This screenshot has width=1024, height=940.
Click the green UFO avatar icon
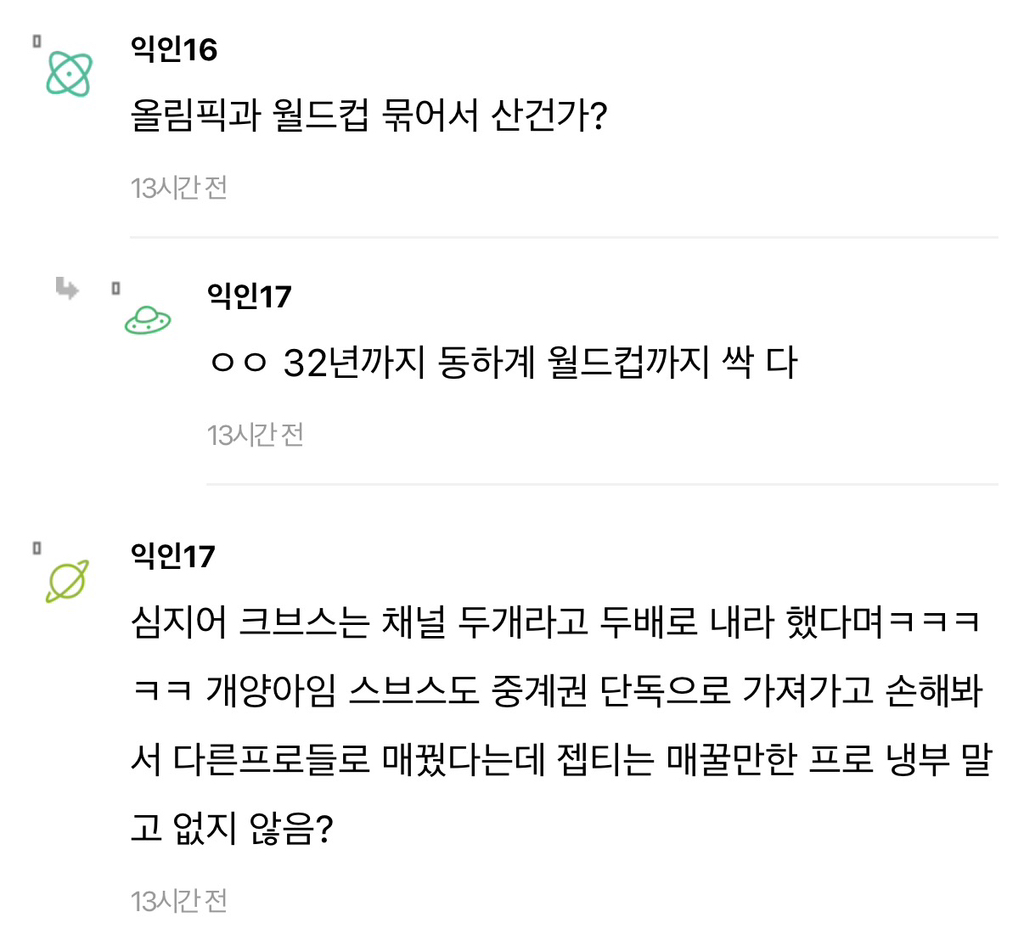146,320
